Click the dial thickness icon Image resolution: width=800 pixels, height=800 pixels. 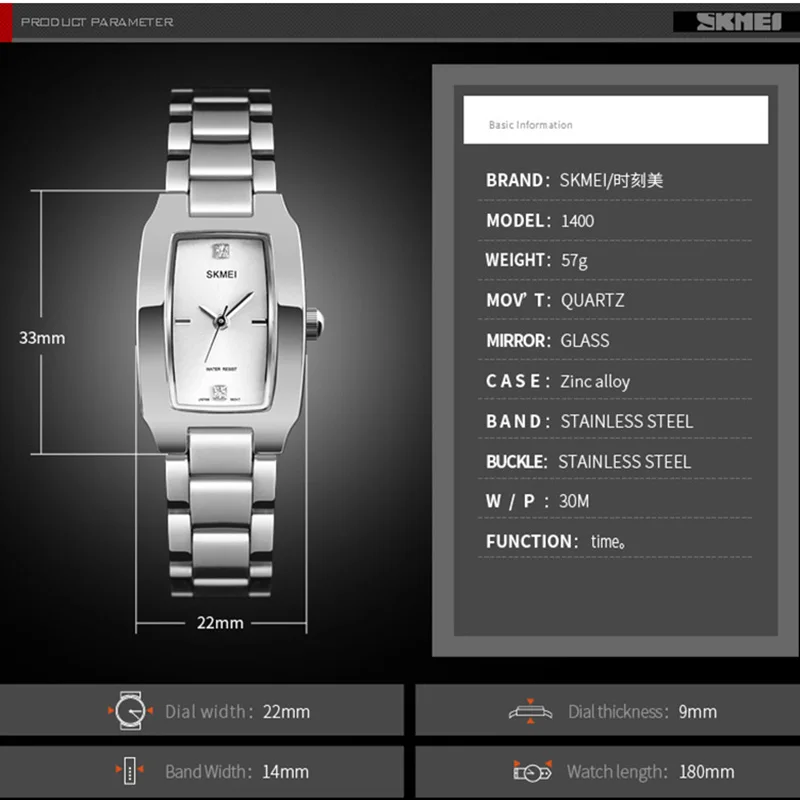[x=530, y=711]
